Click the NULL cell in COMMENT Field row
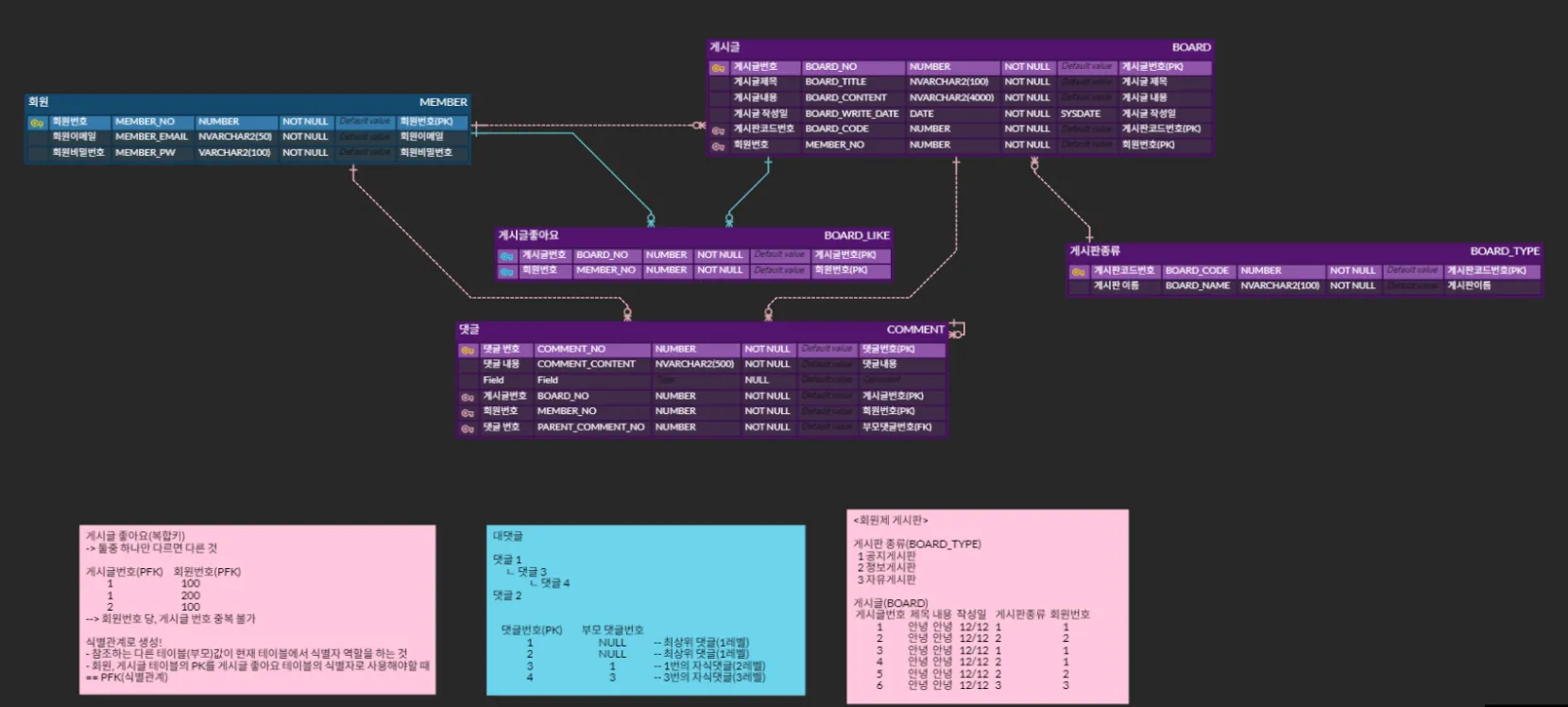 click(x=769, y=381)
